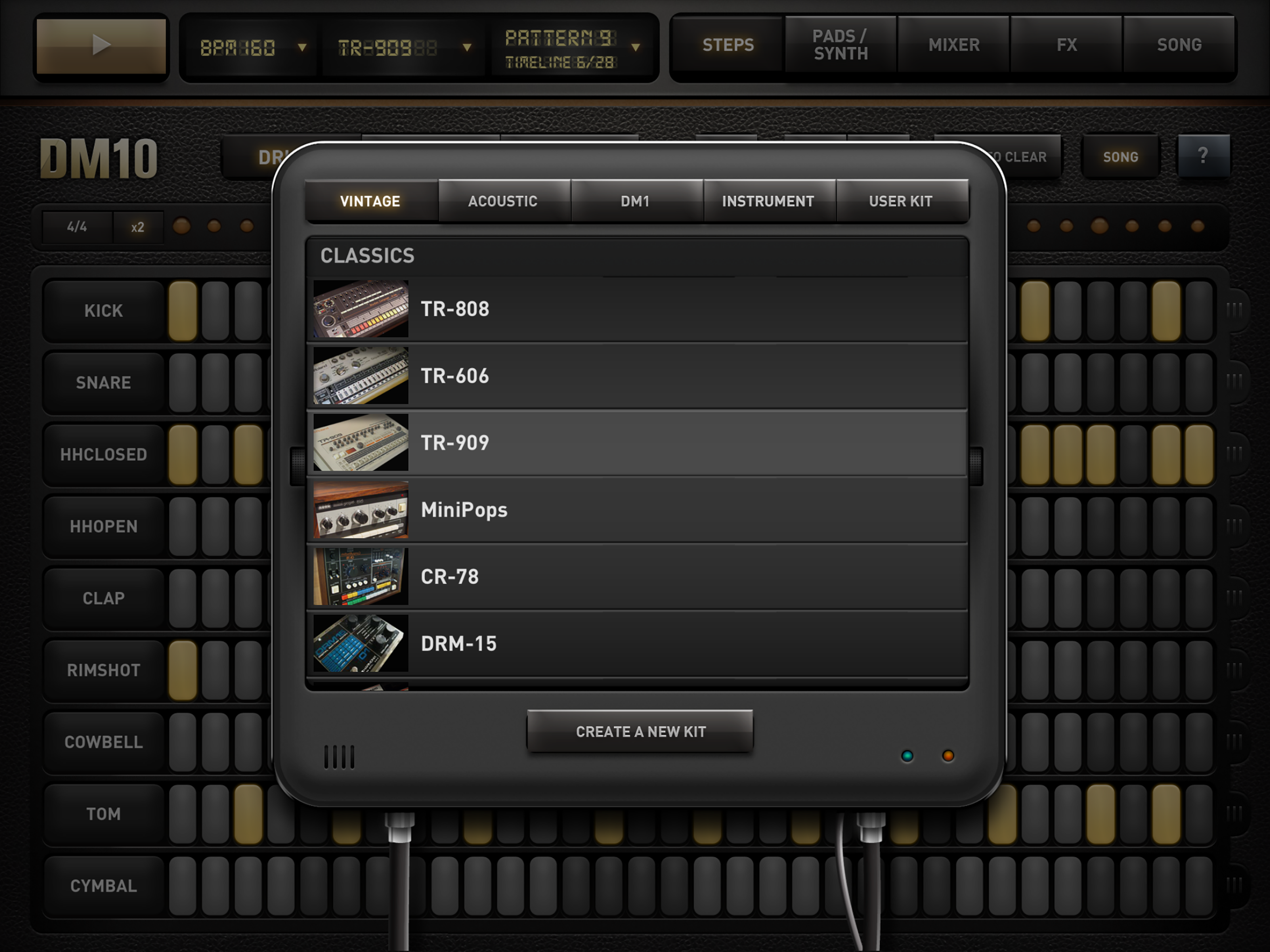
Task: Toggle the last step of HHCLOSED row
Action: tap(1199, 455)
